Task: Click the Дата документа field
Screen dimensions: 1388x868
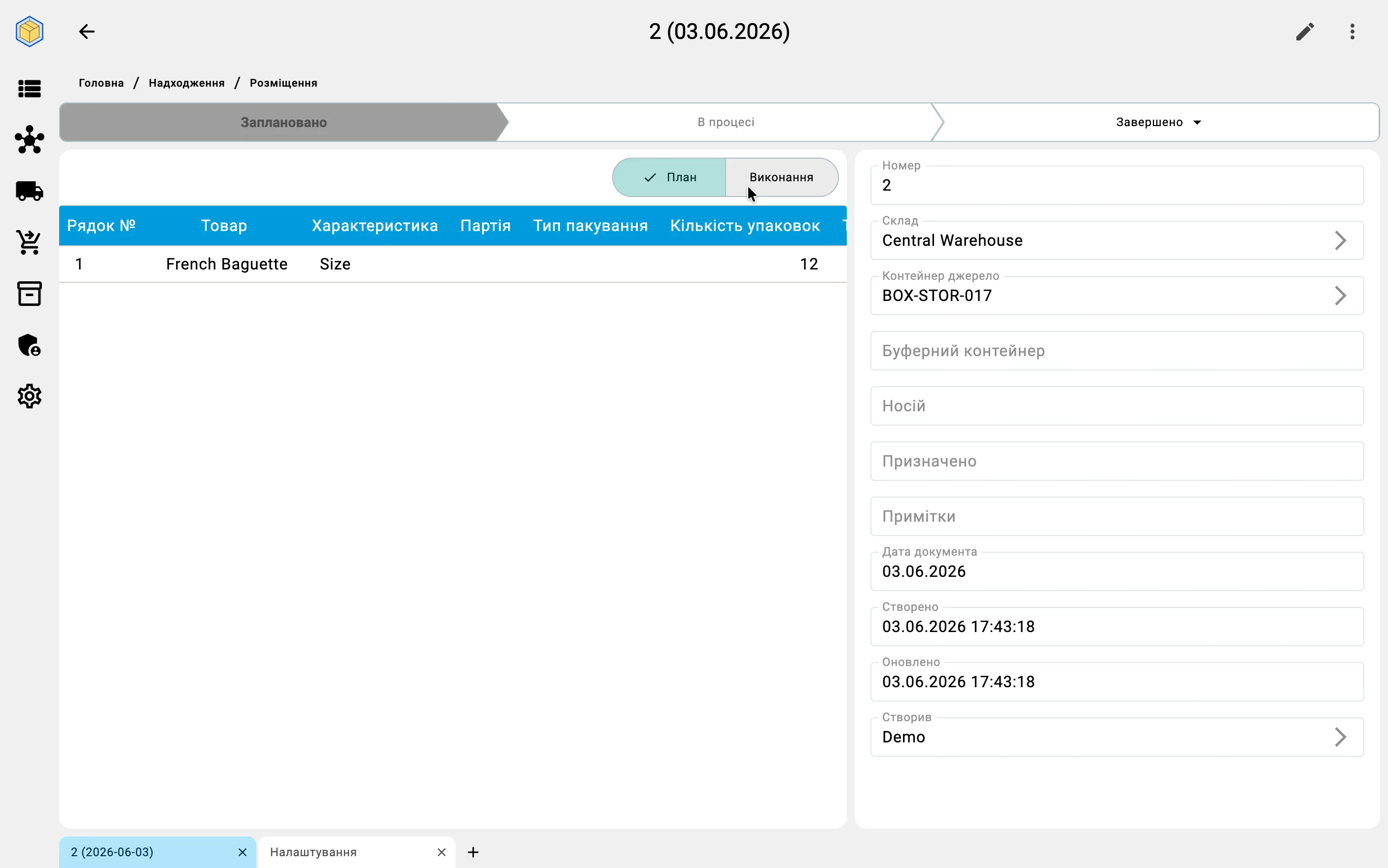Action: pos(1117,571)
